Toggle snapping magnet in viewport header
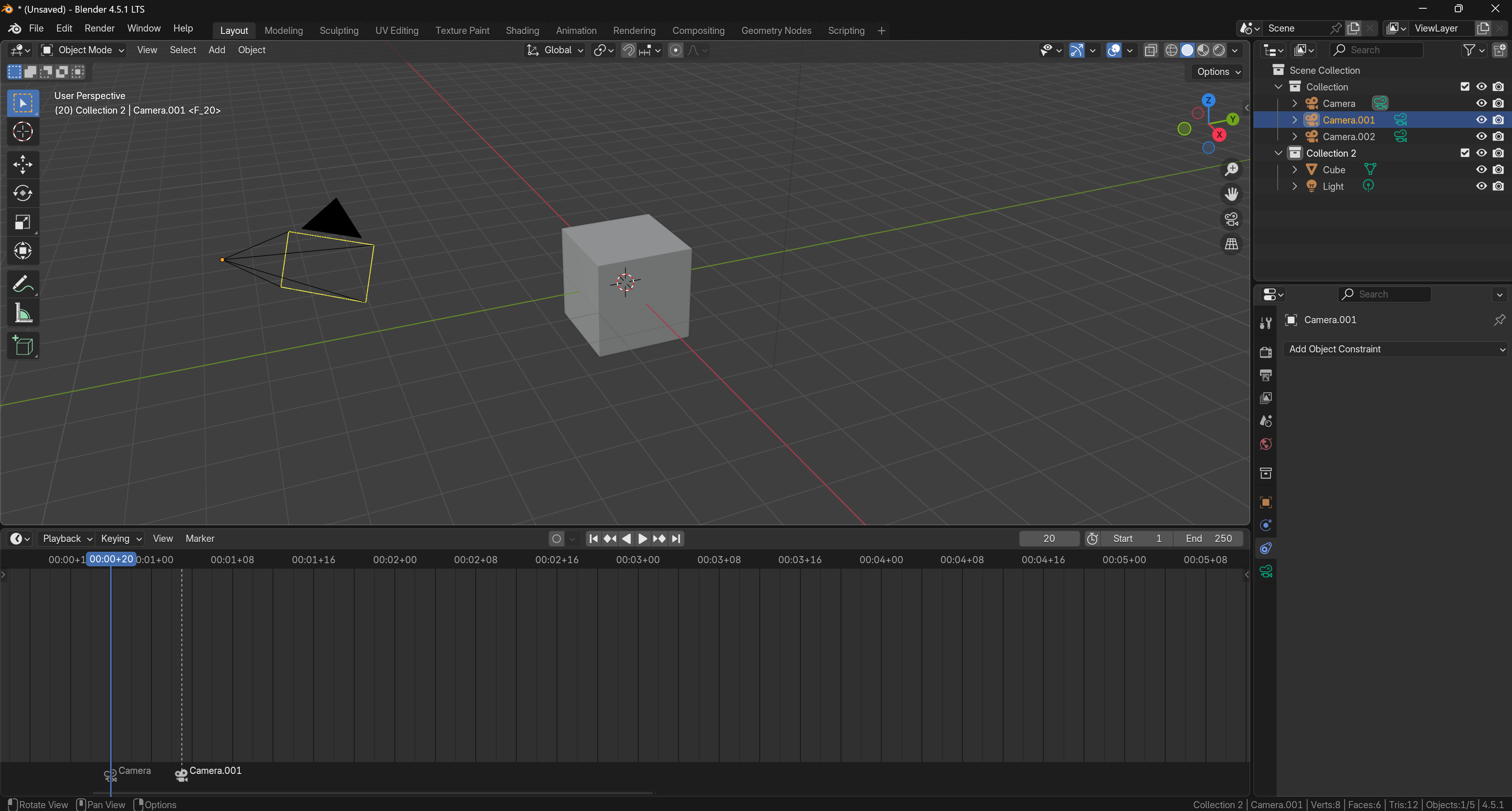1512x811 pixels. pos(629,50)
